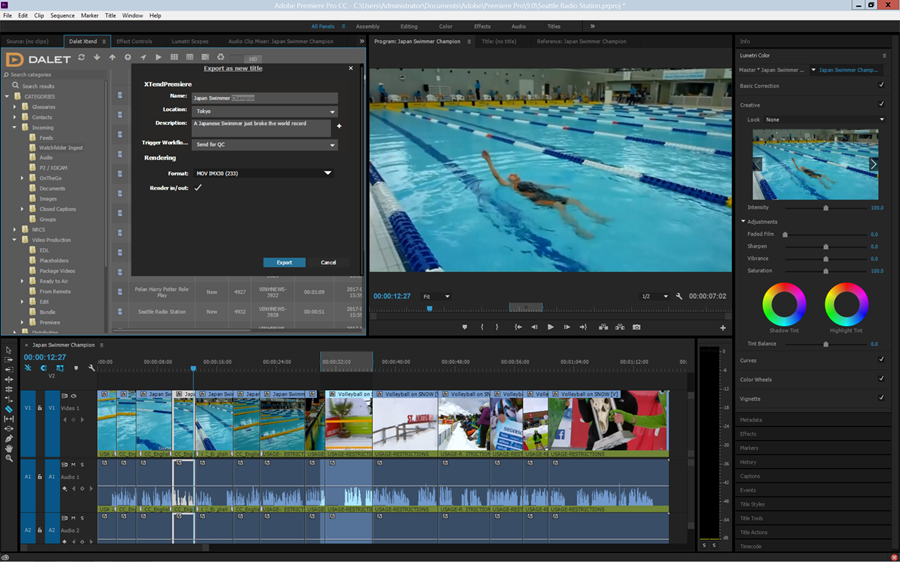Select the Razor tool in the timeline toolbar
Screen dimensions: 900x562
[9, 409]
